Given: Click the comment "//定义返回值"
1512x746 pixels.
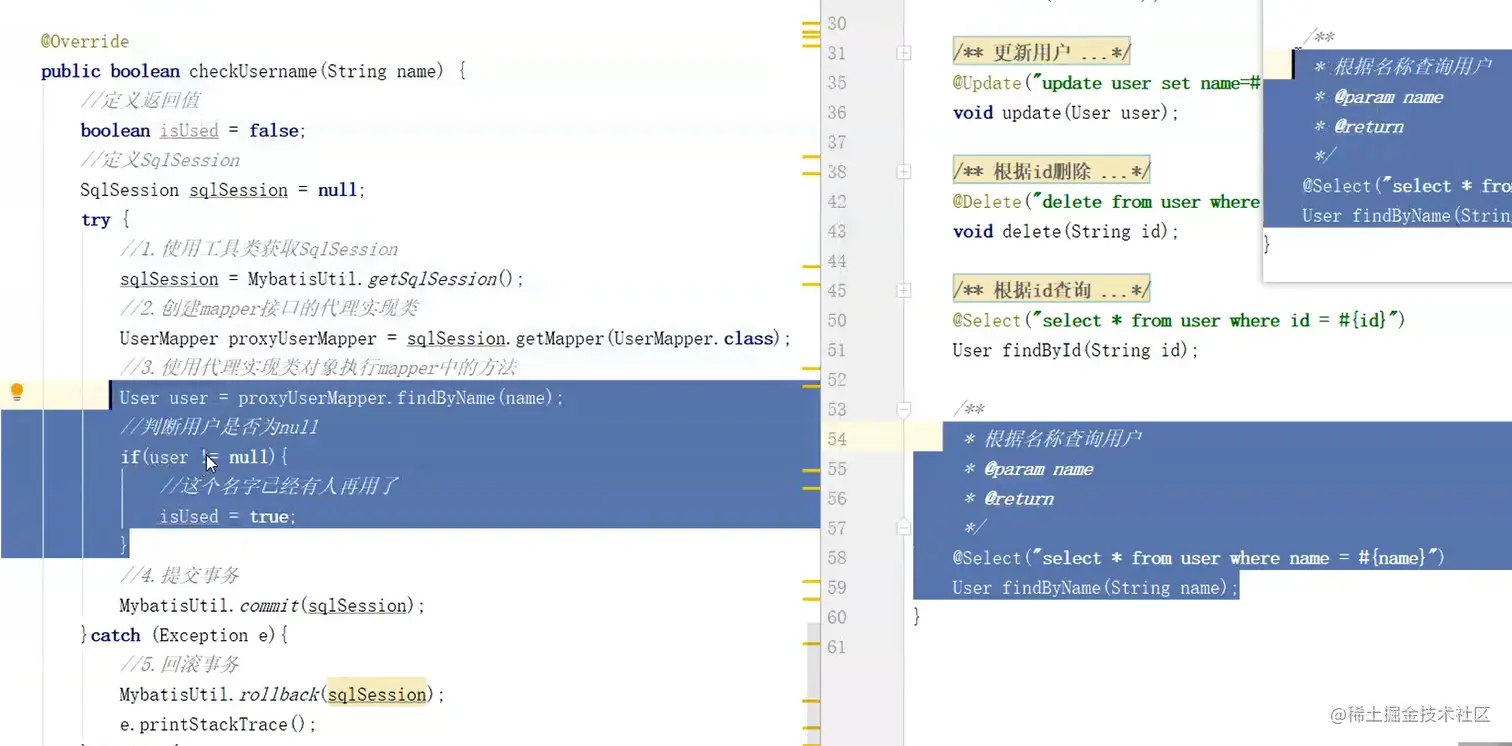Looking at the screenshot, I should 140,101.
